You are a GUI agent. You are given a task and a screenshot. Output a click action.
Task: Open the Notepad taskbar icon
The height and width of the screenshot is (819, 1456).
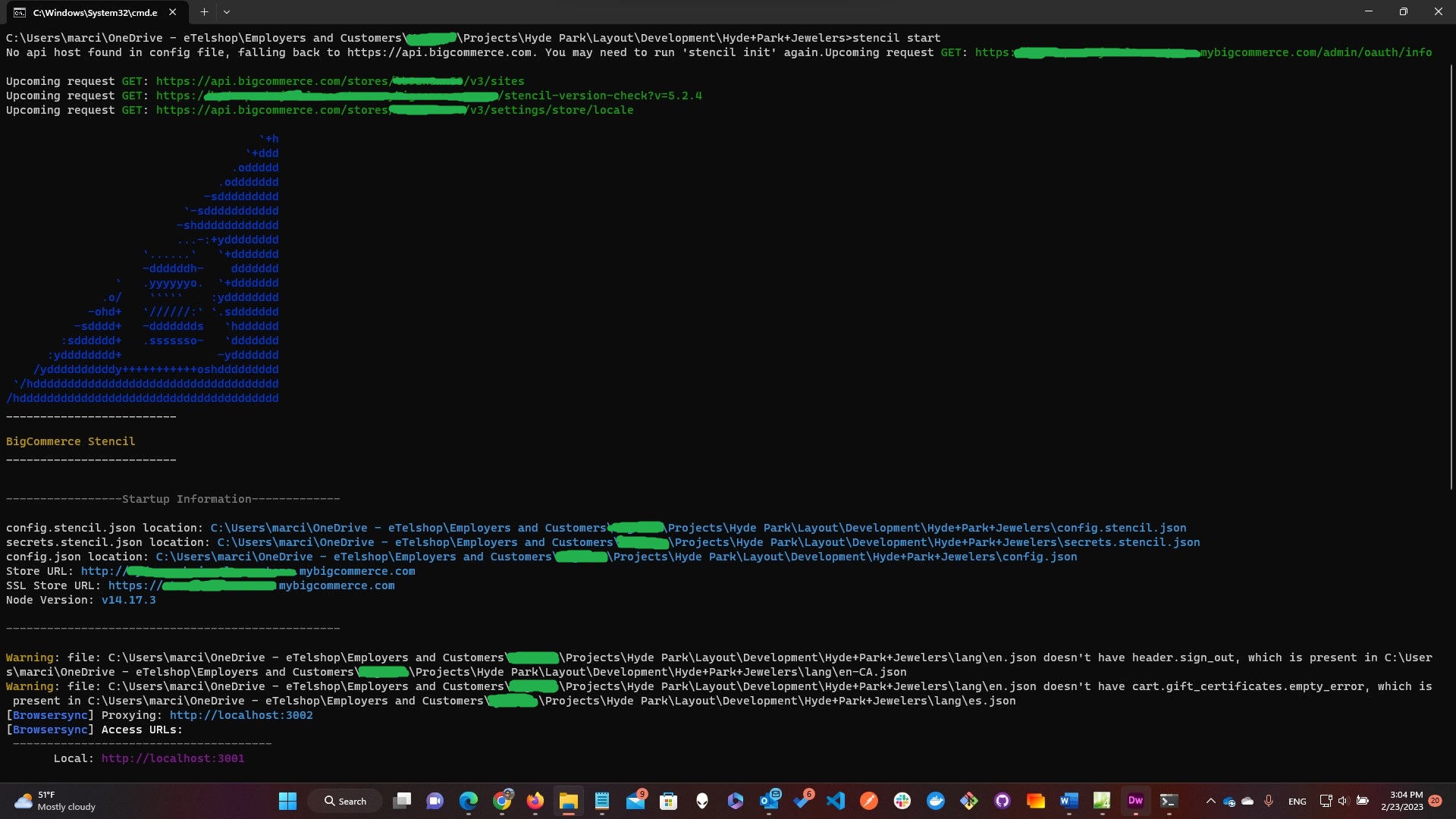coord(602,801)
